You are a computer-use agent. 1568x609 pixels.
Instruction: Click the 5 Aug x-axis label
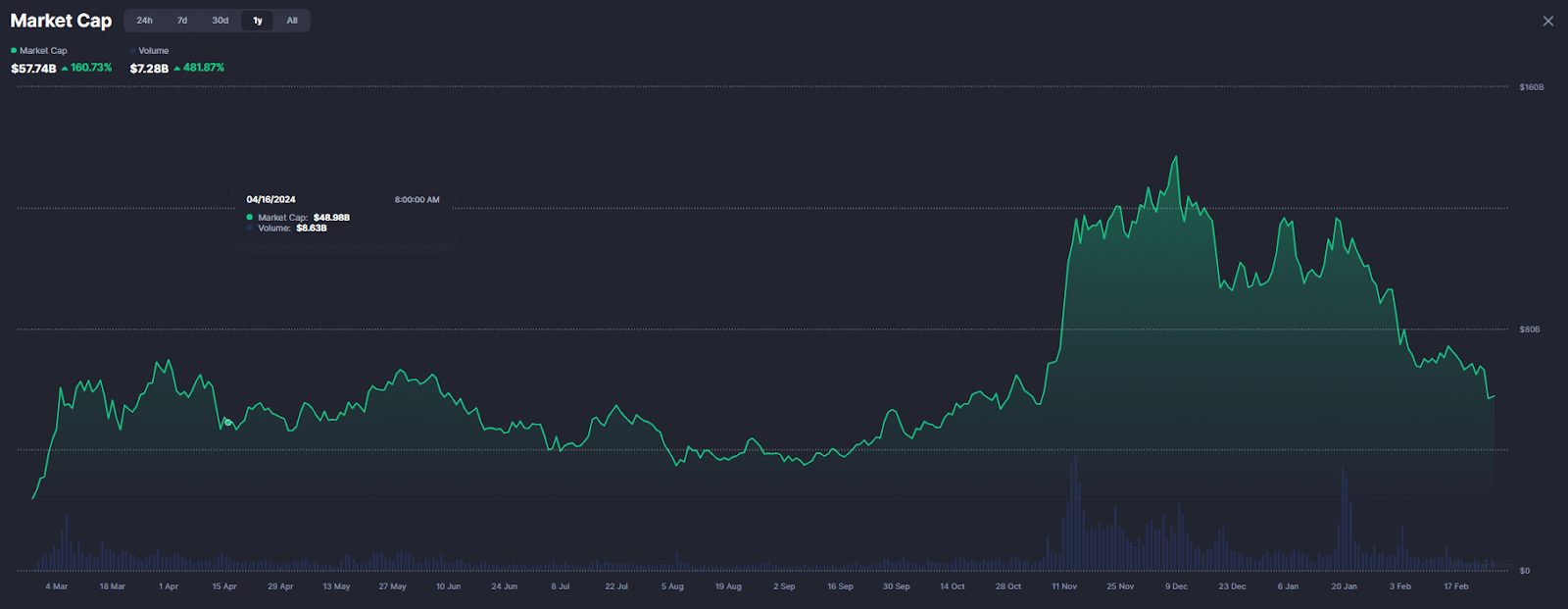point(672,586)
